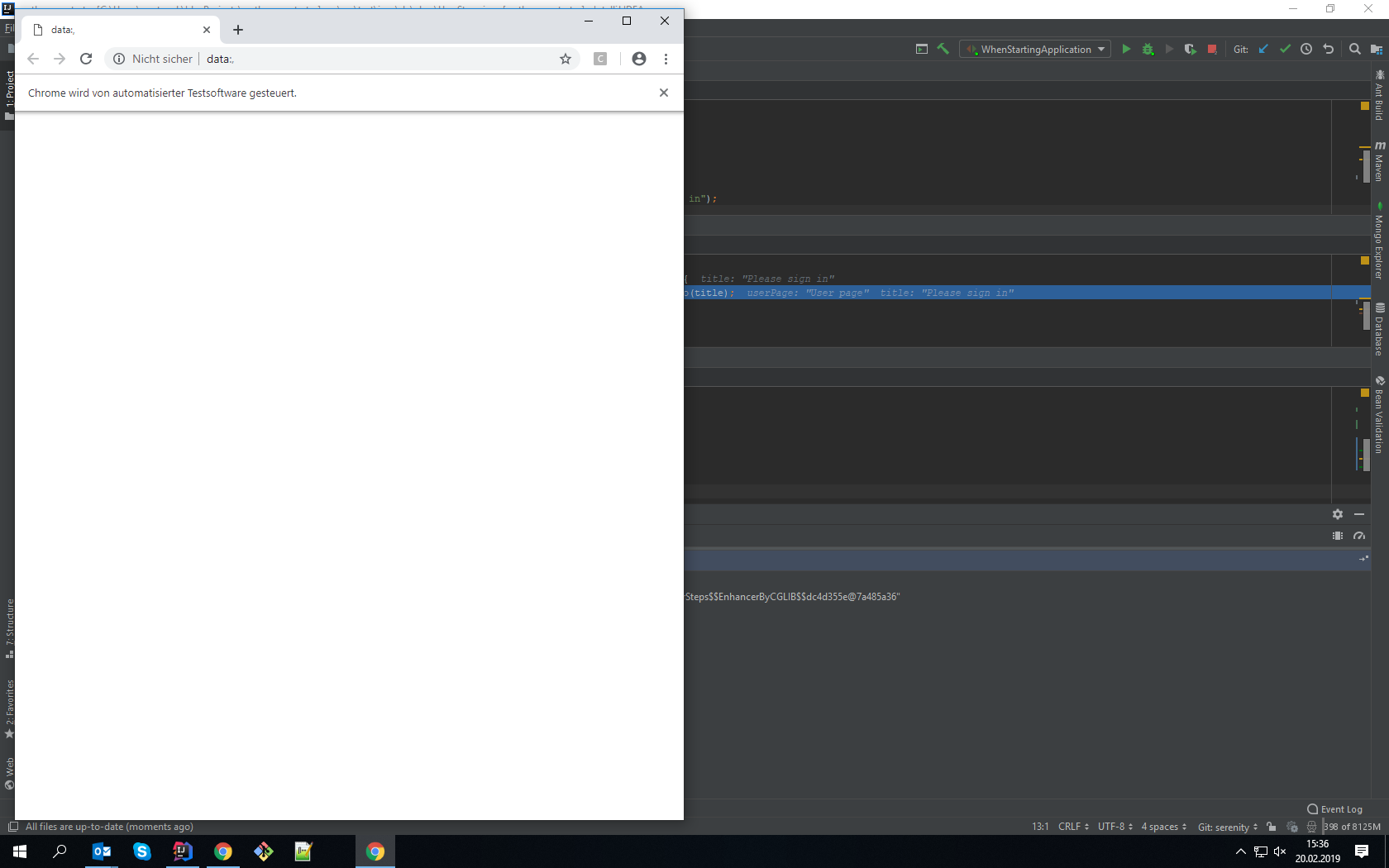Click the memory indicator 398 of 8125M
The image size is (1389, 868).
pyautogui.click(x=1352, y=827)
